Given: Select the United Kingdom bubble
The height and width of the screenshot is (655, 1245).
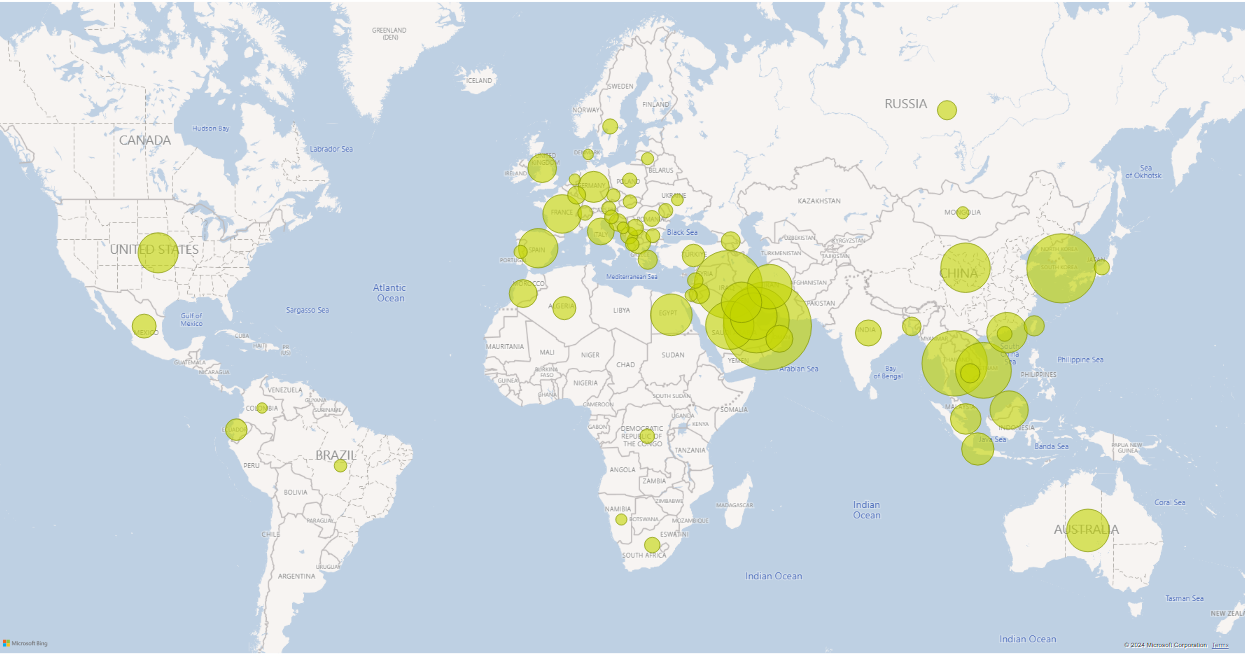Looking at the screenshot, I should point(542,168).
